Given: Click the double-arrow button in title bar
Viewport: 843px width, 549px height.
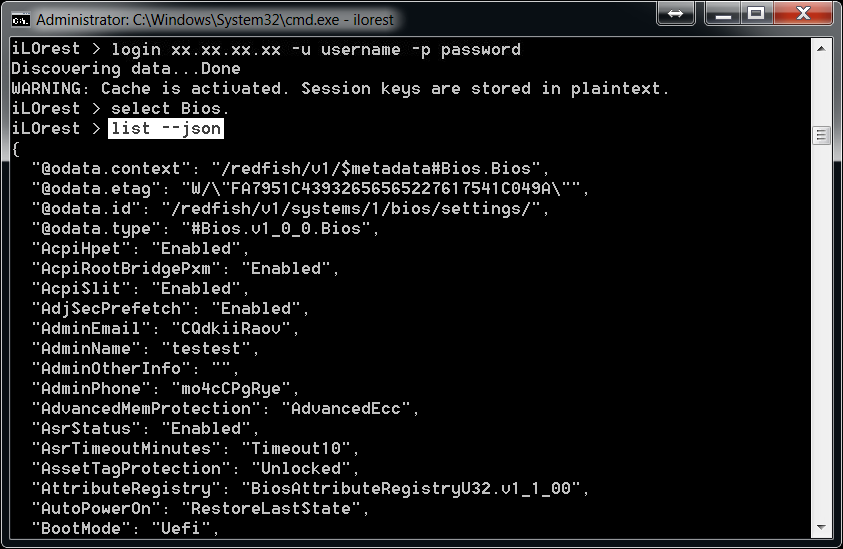Looking at the screenshot, I should [676, 14].
